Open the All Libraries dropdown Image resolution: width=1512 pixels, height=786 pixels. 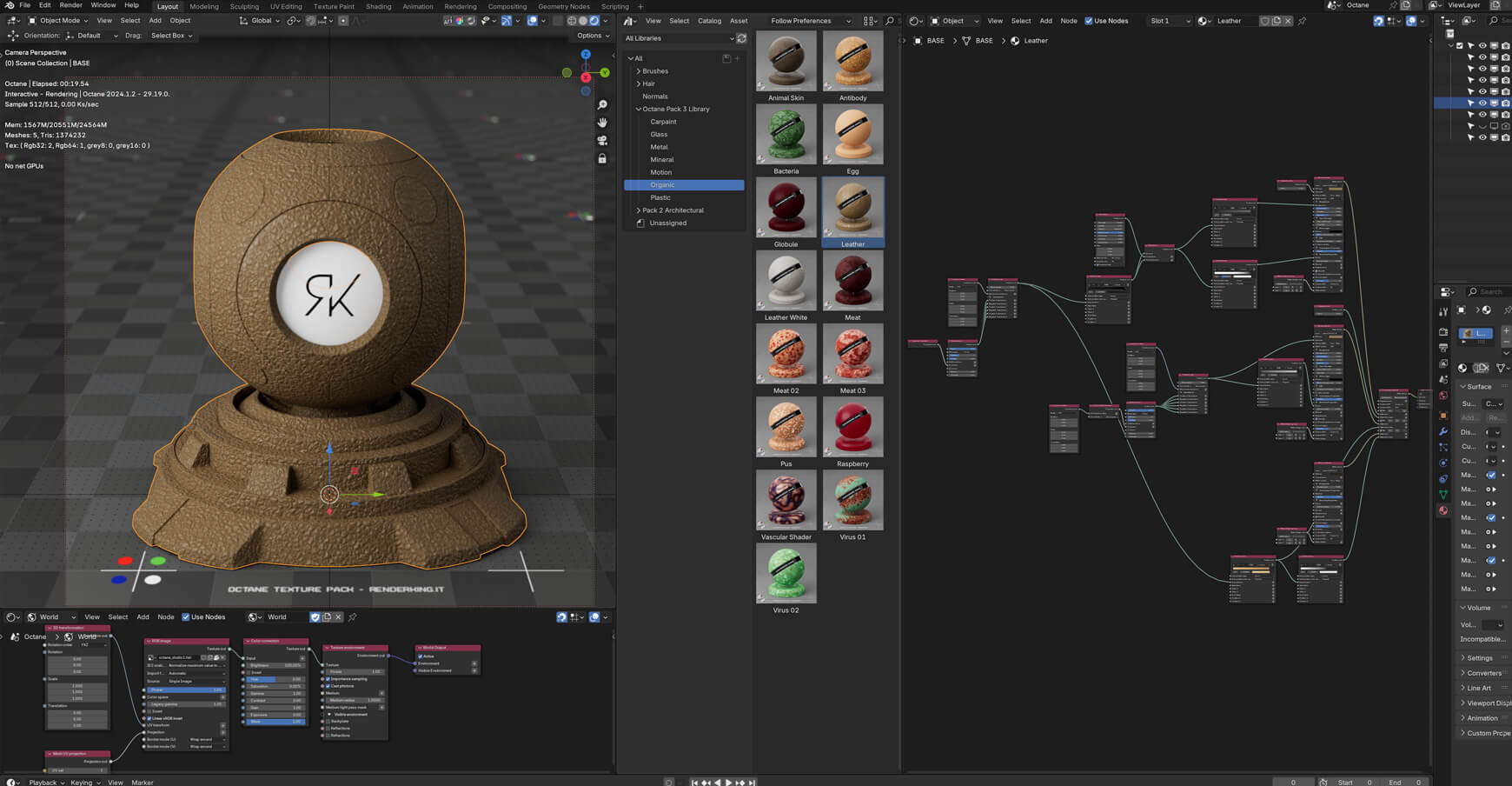pos(679,38)
